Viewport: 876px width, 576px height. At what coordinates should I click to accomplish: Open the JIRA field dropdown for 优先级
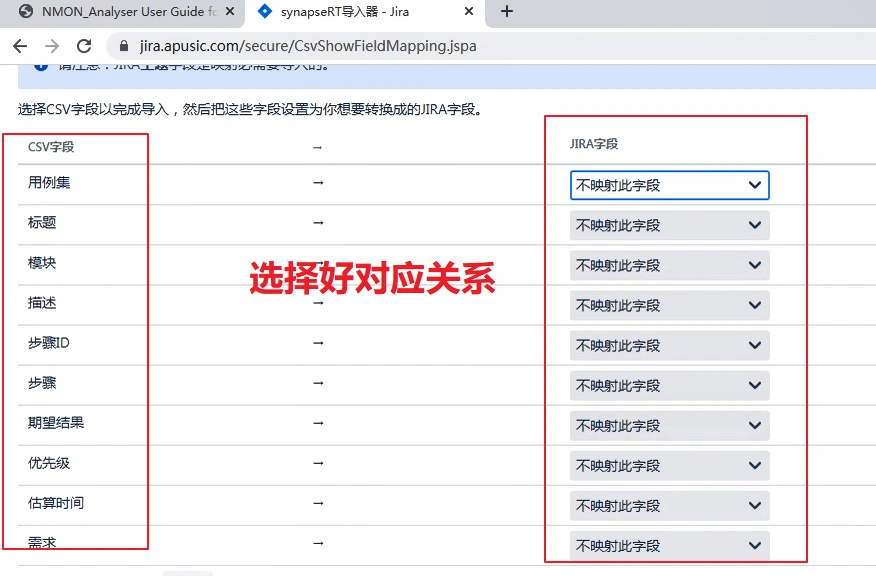pos(669,465)
